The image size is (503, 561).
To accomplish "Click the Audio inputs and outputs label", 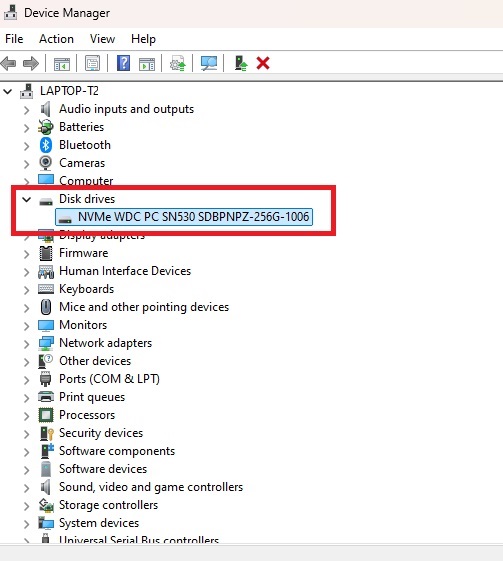I will (126, 109).
